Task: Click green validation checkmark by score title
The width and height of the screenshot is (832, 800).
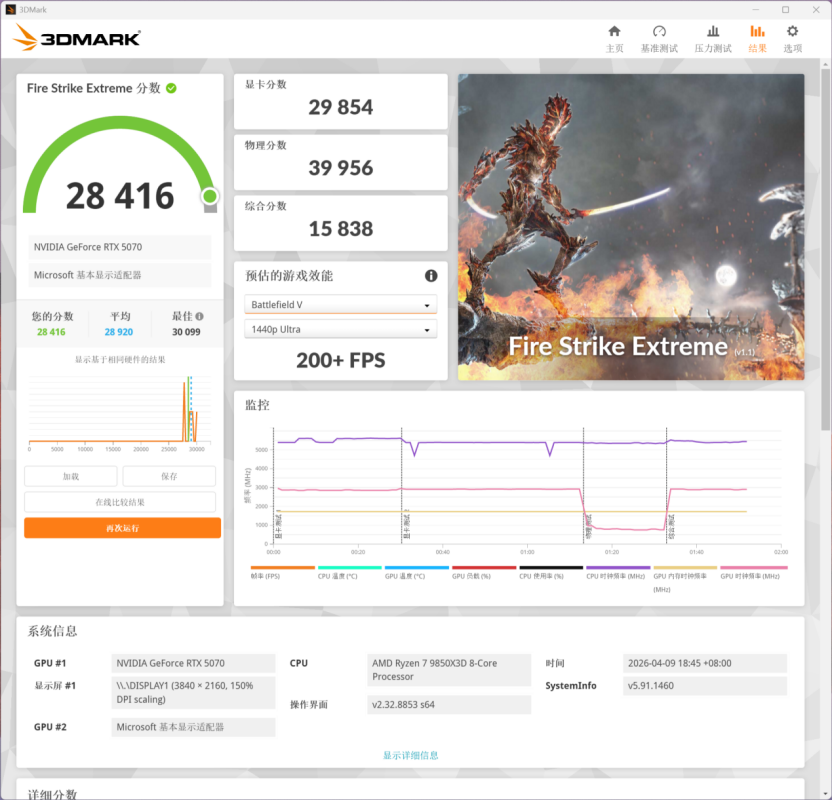Action: [x=172, y=89]
